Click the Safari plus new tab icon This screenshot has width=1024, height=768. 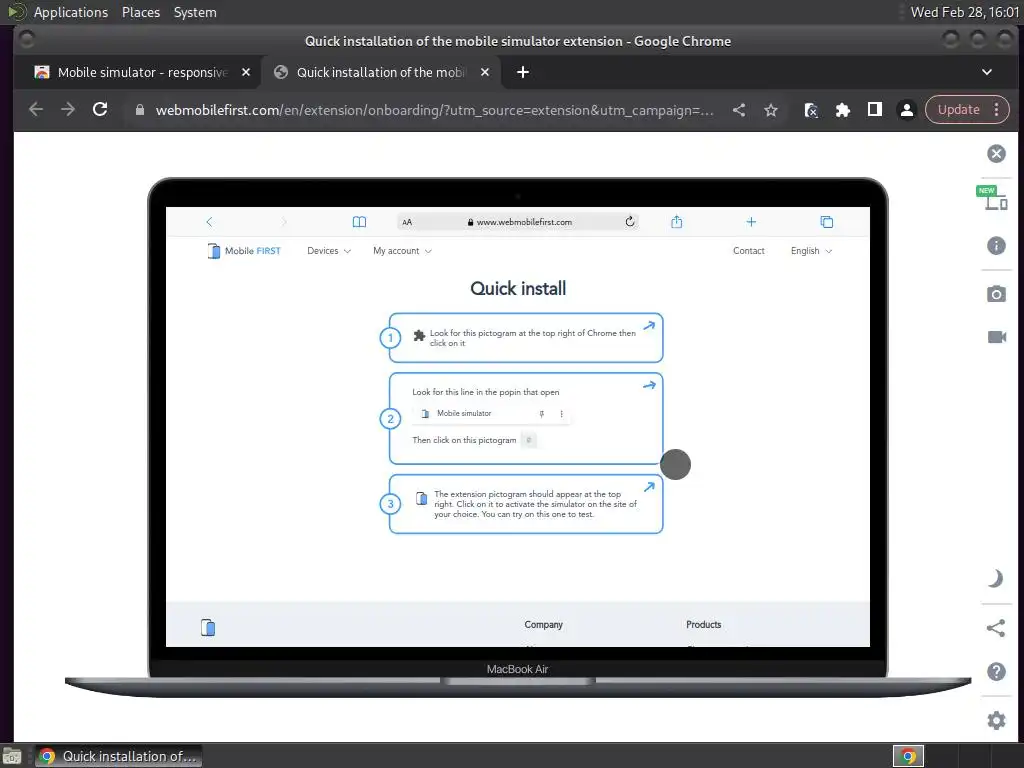tap(751, 222)
